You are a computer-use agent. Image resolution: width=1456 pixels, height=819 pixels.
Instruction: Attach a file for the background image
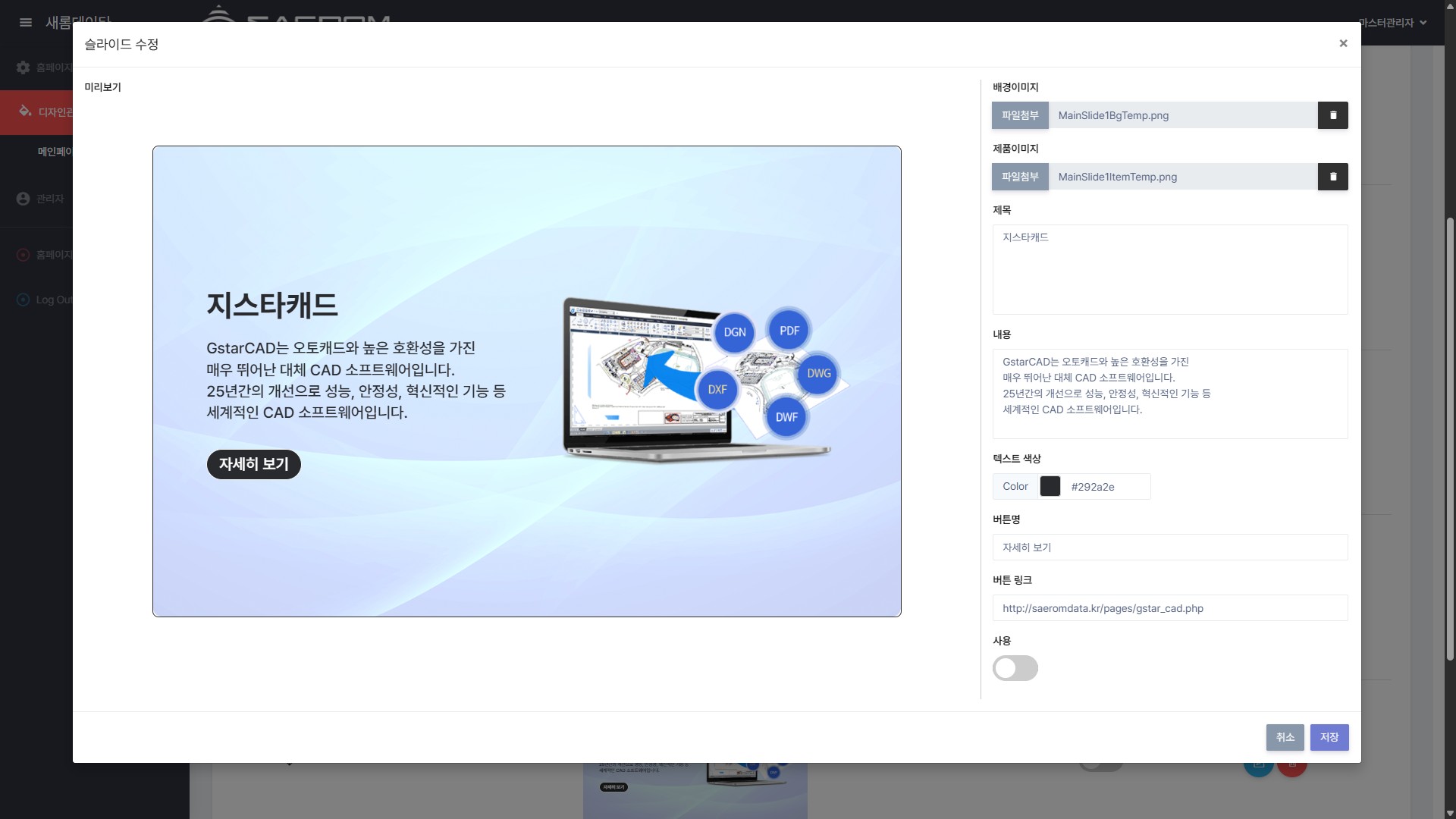click(x=1019, y=115)
